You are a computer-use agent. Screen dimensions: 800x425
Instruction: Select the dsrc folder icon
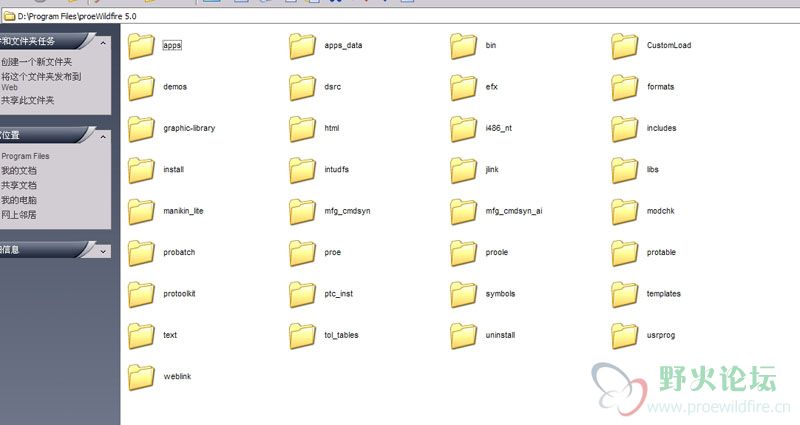pos(302,87)
